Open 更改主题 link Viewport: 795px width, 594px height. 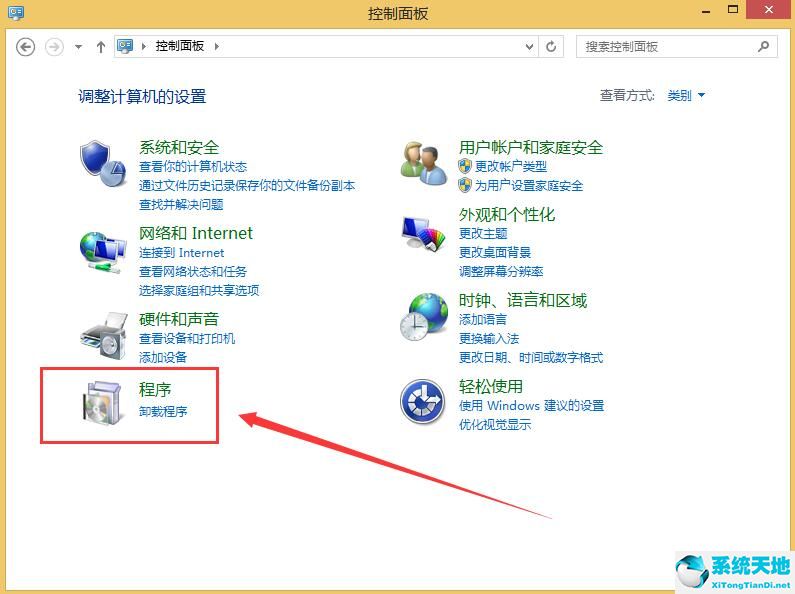[483, 234]
